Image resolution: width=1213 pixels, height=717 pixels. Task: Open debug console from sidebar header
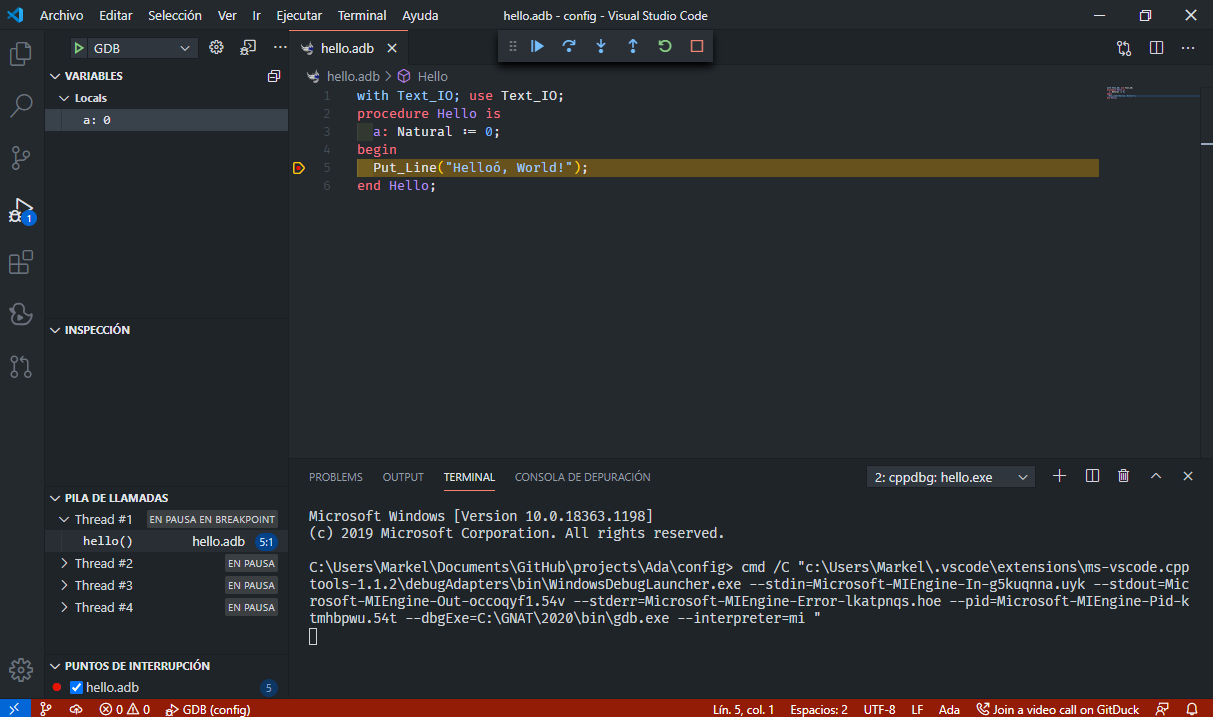pyautogui.click(x=248, y=47)
